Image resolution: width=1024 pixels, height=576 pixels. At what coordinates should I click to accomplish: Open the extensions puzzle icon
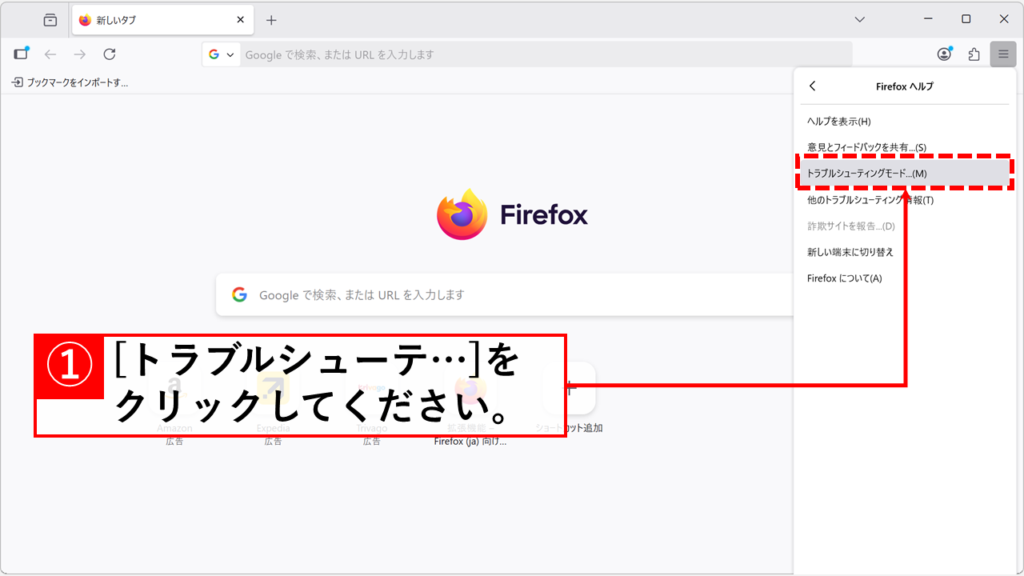click(x=974, y=54)
